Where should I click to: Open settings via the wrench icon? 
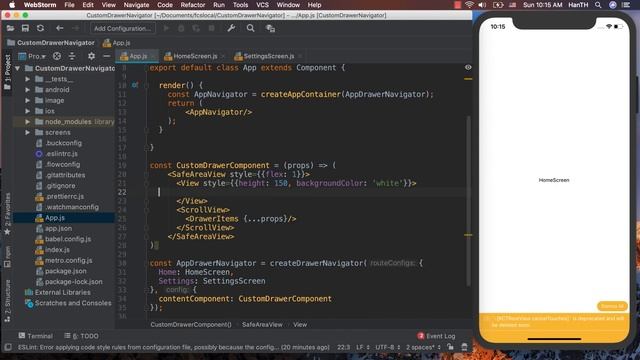231,28
